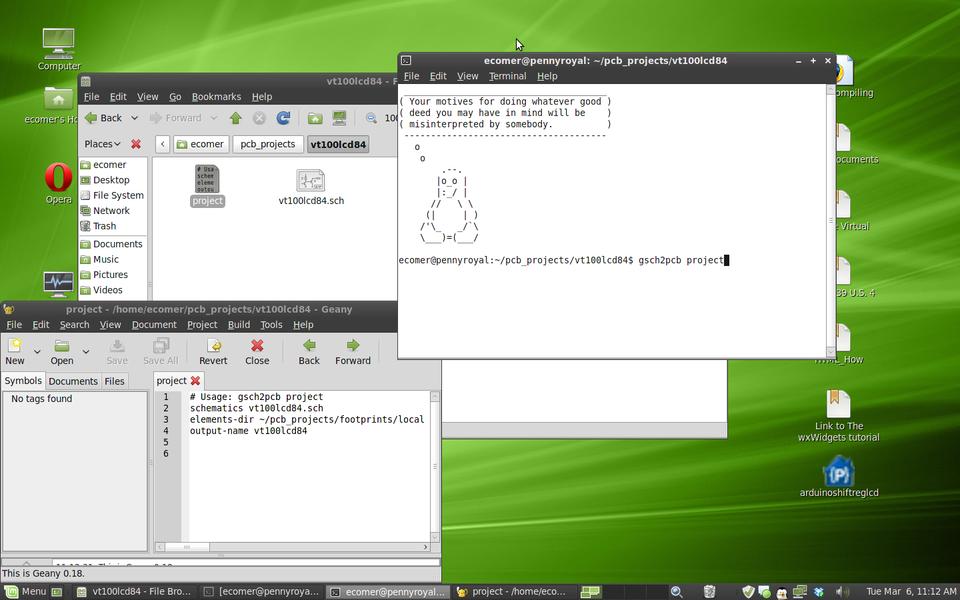This screenshot has height=600, width=960.
Task: Click Trash in the Places sidebar
Action: 104,226
